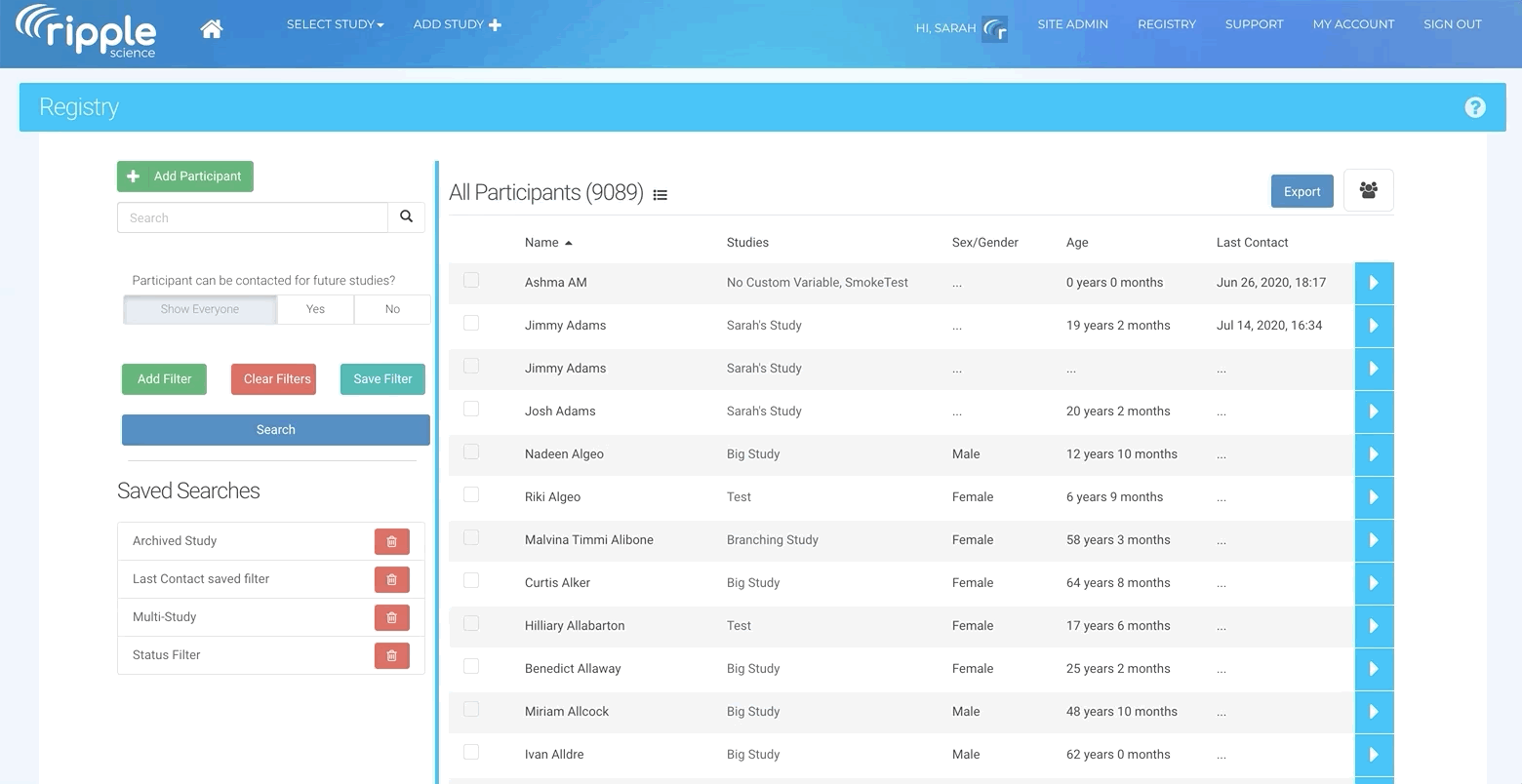
Task: Click the home icon in header
Action: (212, 29)
